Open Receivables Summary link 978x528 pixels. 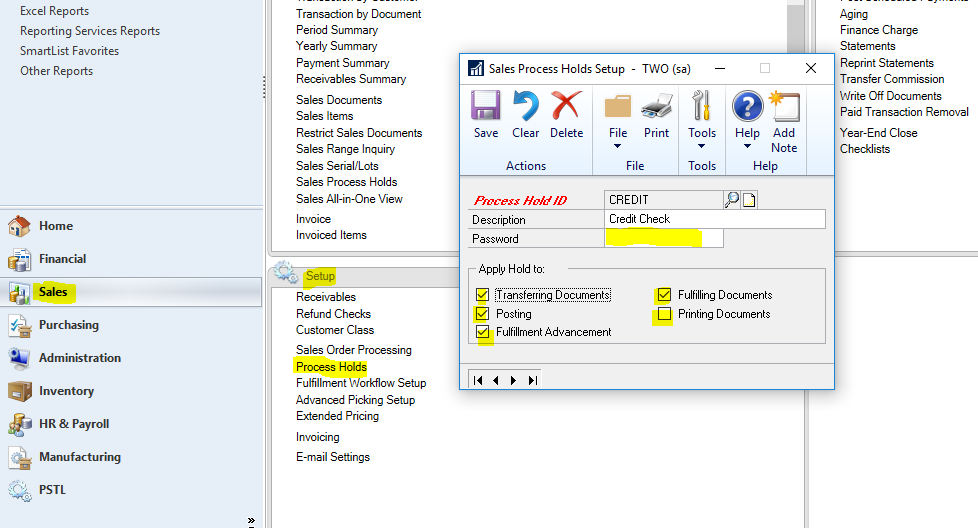pos(351,79)
